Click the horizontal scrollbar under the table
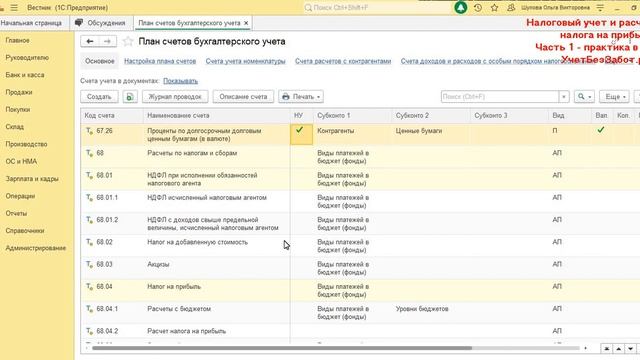Screen dimensions: 640x360 (x=282, y=348)
